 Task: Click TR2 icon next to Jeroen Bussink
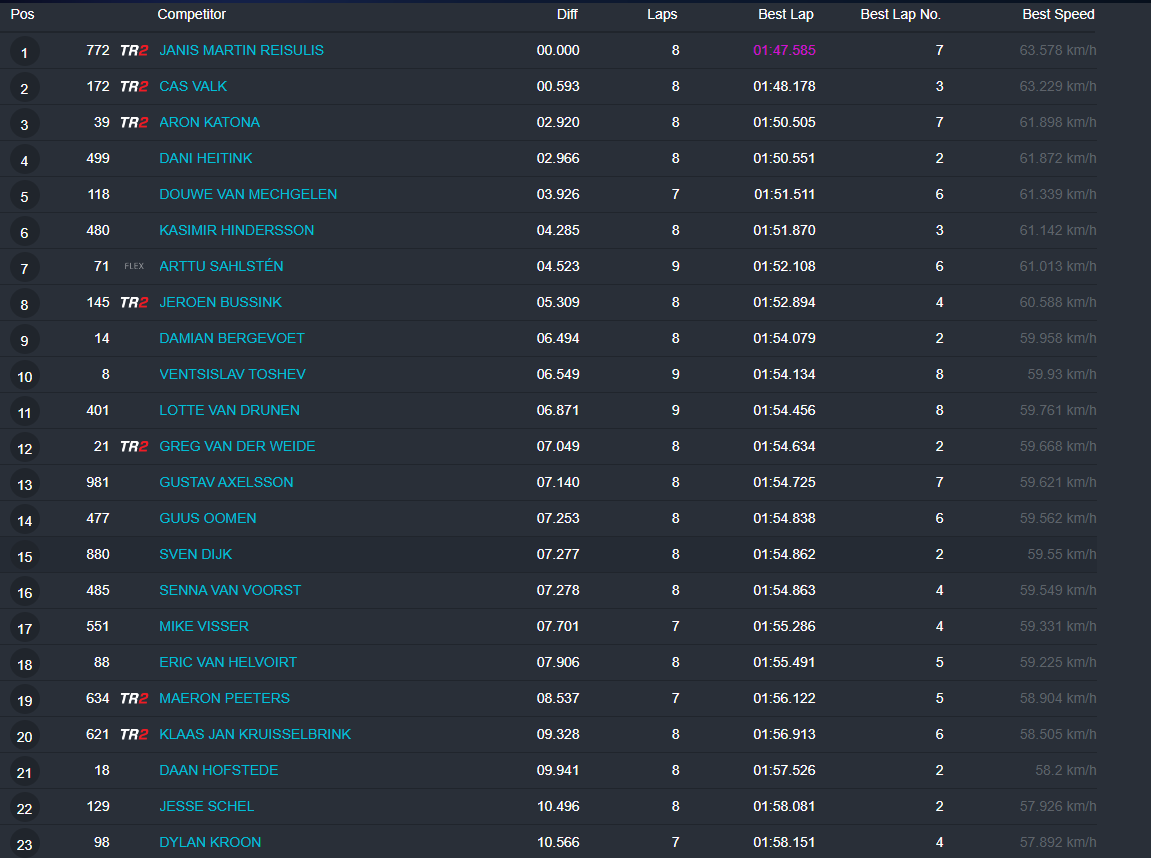coord(133,303)
